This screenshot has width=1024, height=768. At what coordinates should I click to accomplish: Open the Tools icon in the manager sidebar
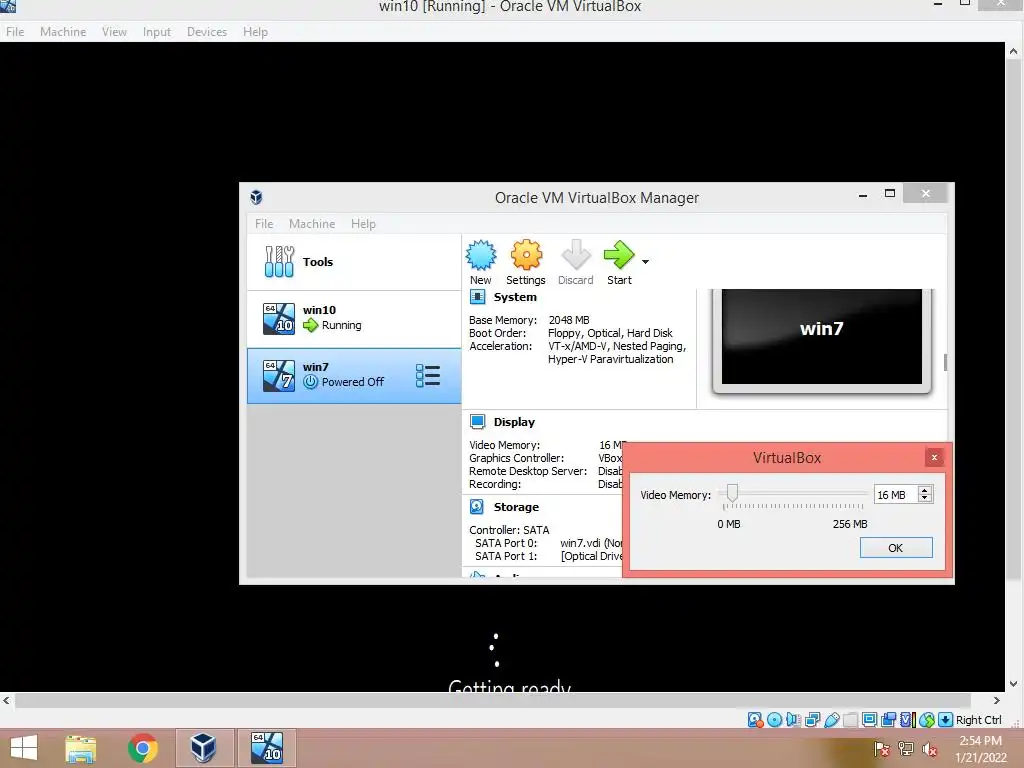(279, 262)
